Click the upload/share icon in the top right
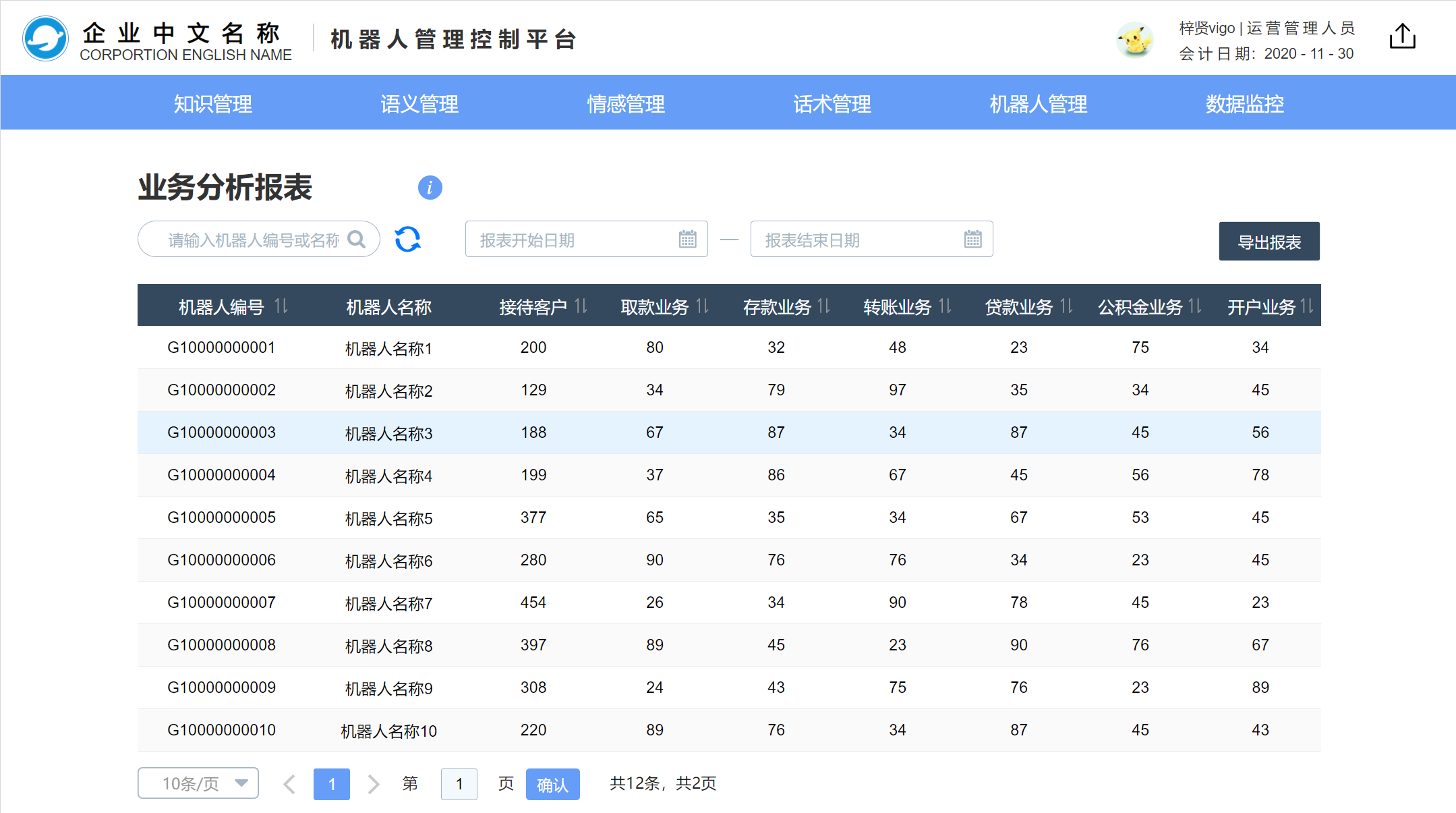Image resolution: width=1456 pixels, height=813 pixels. point(1402,36)
